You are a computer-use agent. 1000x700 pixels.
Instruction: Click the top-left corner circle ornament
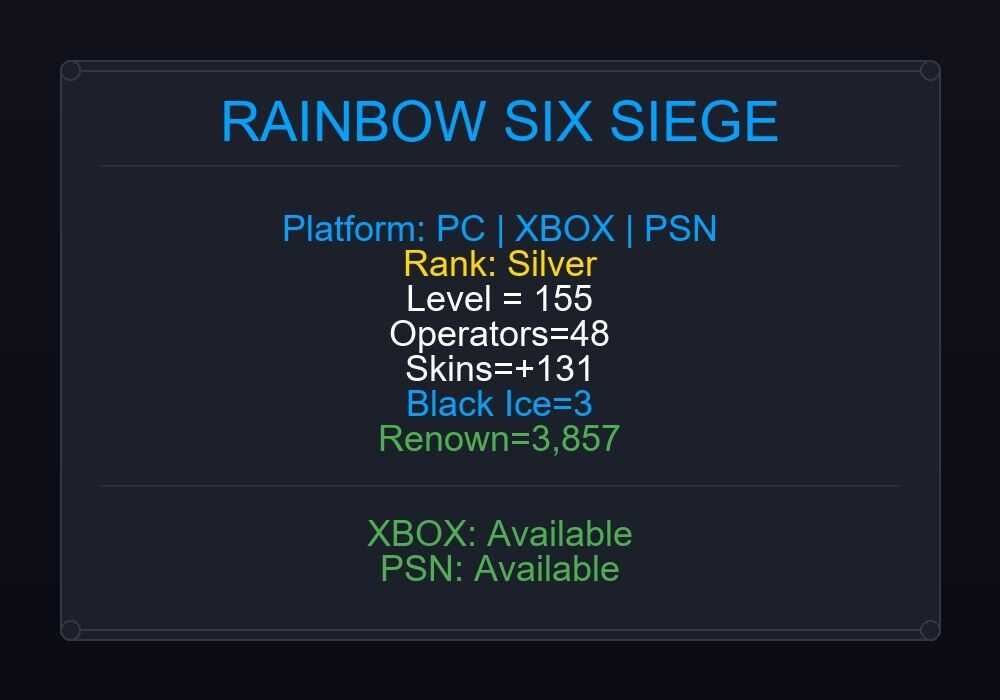point(71,71)
